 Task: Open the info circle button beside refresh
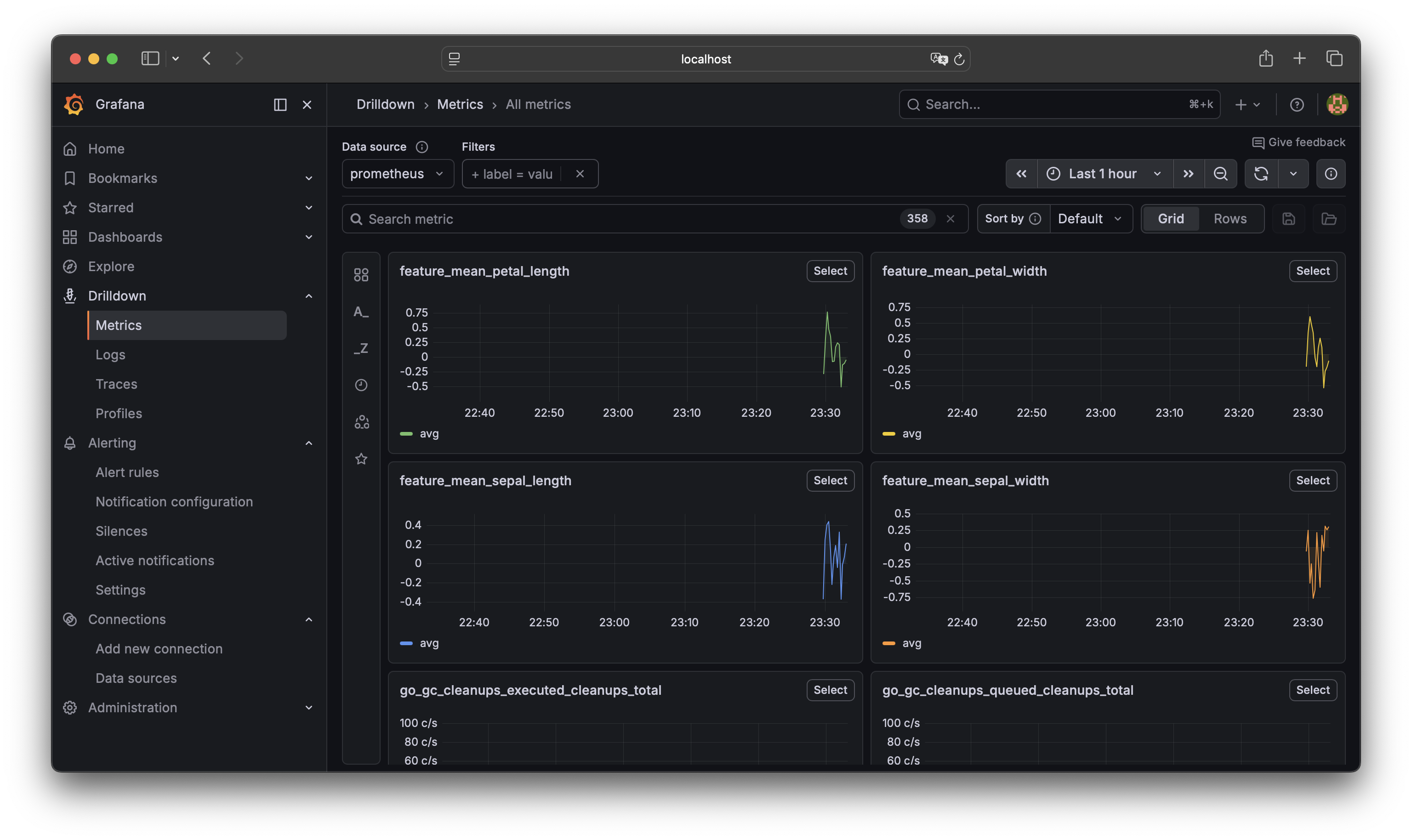(1331, 174)
